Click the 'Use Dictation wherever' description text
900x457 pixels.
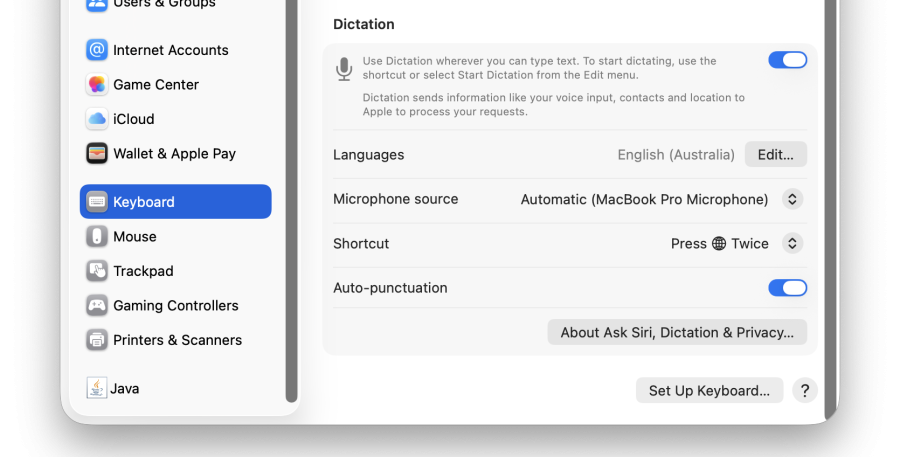(x=540, y=68)
